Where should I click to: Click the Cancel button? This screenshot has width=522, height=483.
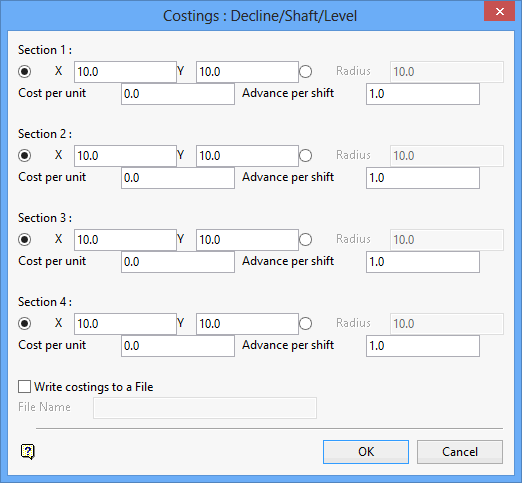click(x=460, y=452)
